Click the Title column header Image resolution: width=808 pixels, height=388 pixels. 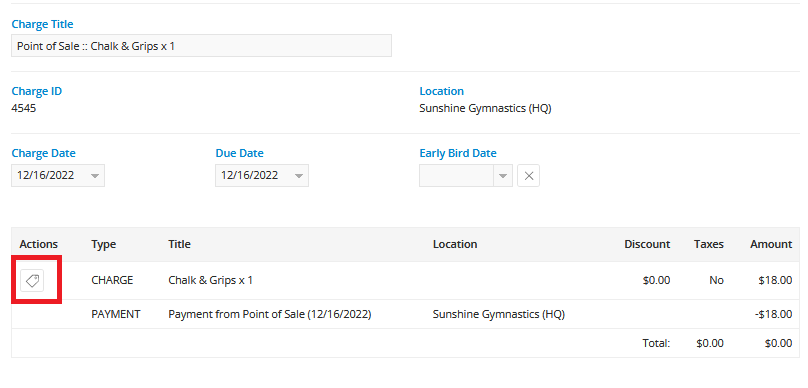[179, 244]
